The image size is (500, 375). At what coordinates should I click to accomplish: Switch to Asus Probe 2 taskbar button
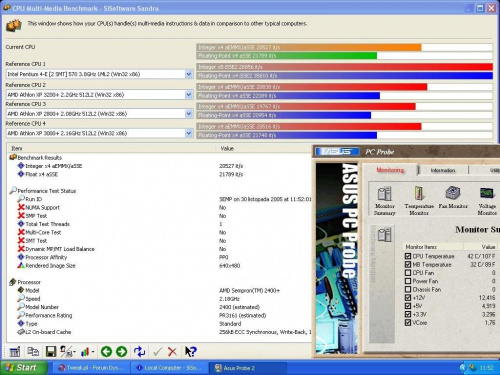pos(248,368)
